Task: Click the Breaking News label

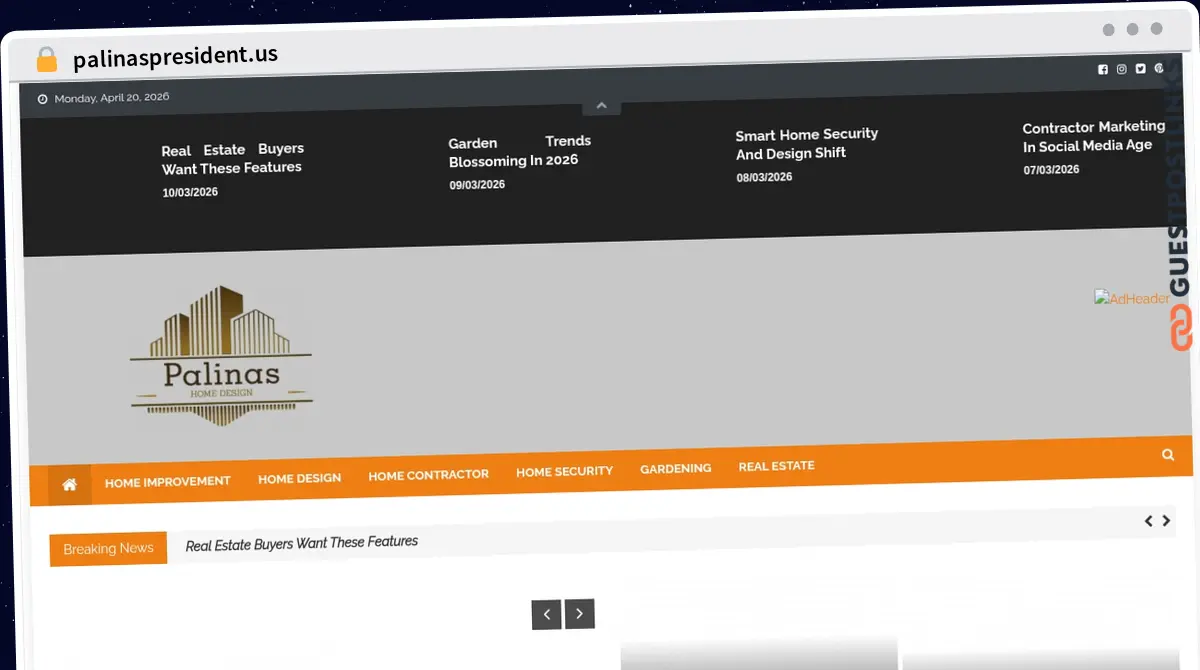Action: coord(108,549)
